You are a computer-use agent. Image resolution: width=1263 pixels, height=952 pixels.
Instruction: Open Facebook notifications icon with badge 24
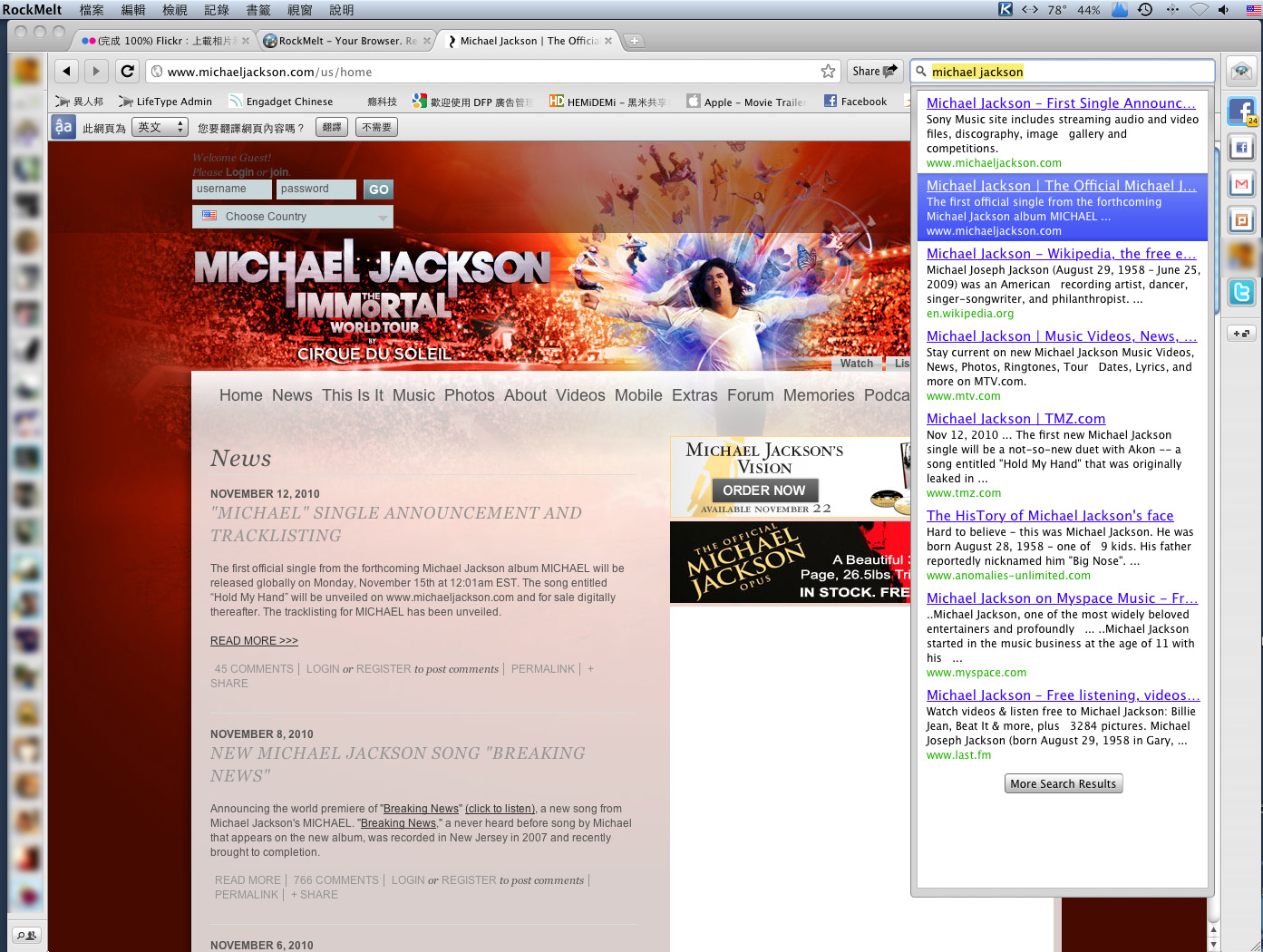(x=1241, y=112)
